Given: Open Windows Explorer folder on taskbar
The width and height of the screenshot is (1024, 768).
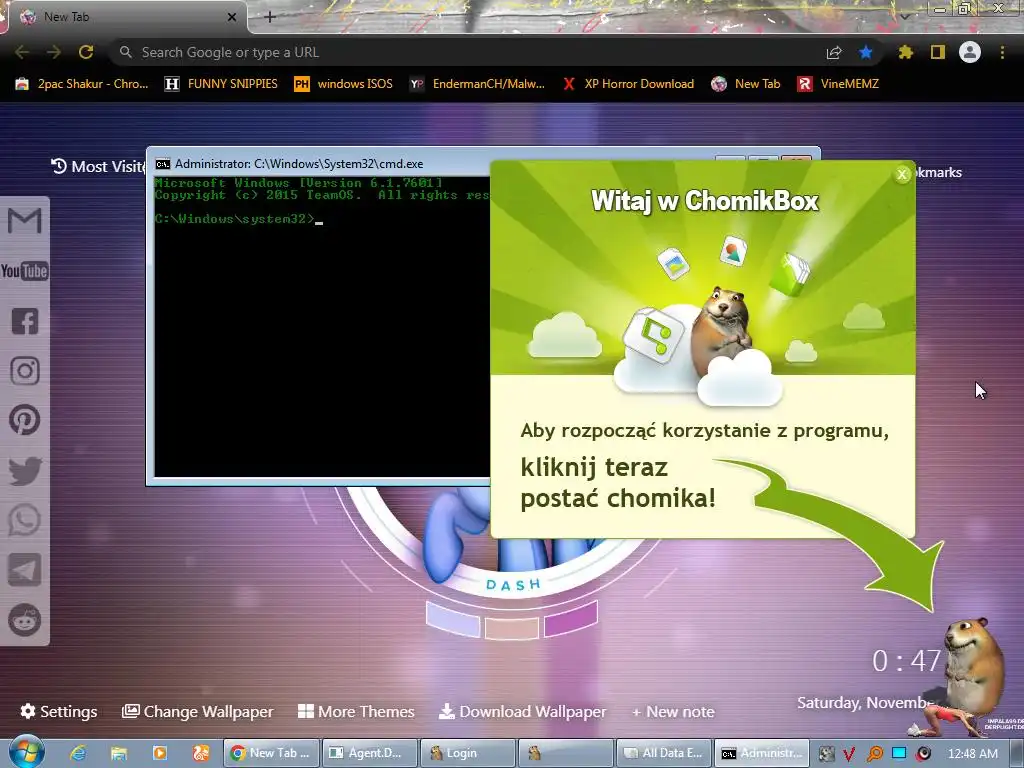Looking at the screenshot, I should (118, 753).
